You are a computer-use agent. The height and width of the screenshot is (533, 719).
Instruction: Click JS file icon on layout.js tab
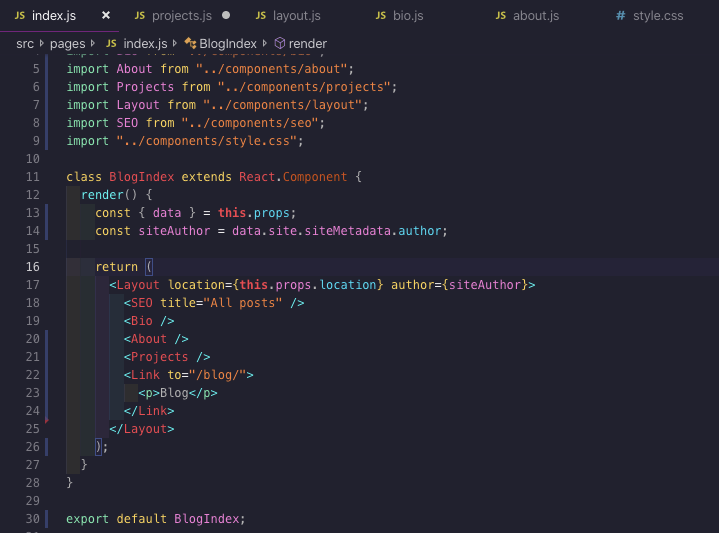261,16
